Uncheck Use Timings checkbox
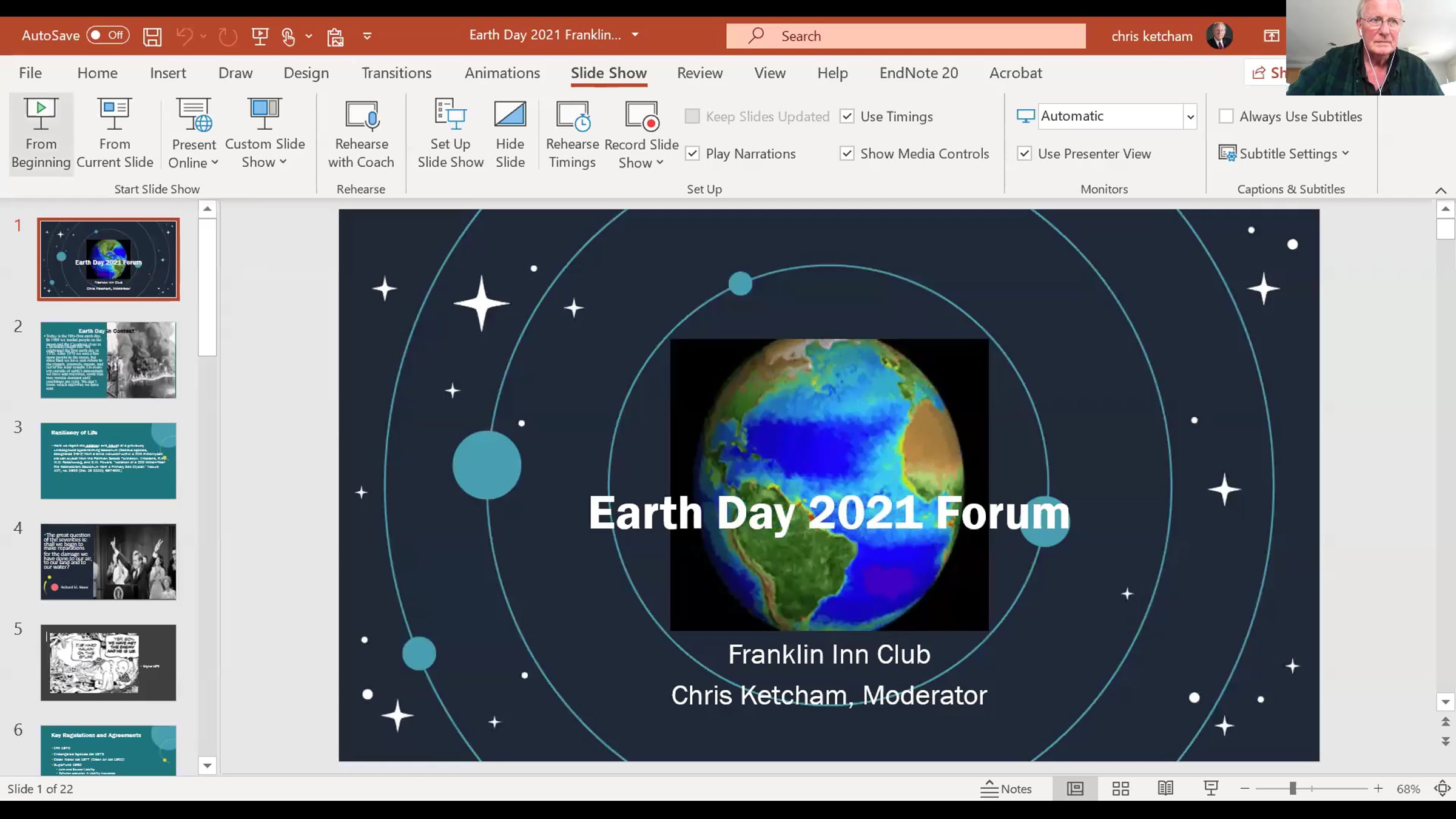The image size is (1456, 819). [847, 116]
